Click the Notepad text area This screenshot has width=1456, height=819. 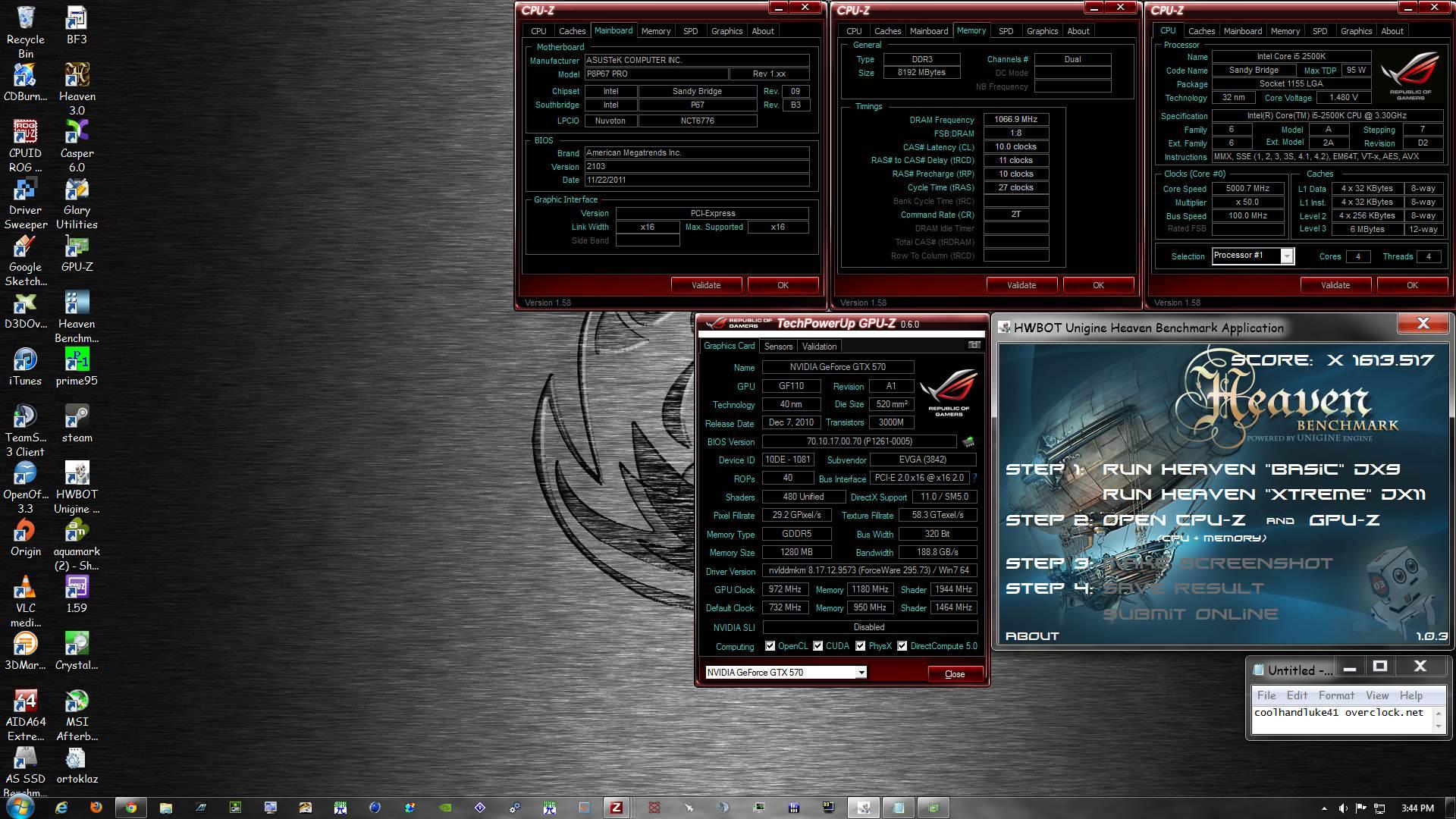pyautogui.click(x=1341, y=720)
